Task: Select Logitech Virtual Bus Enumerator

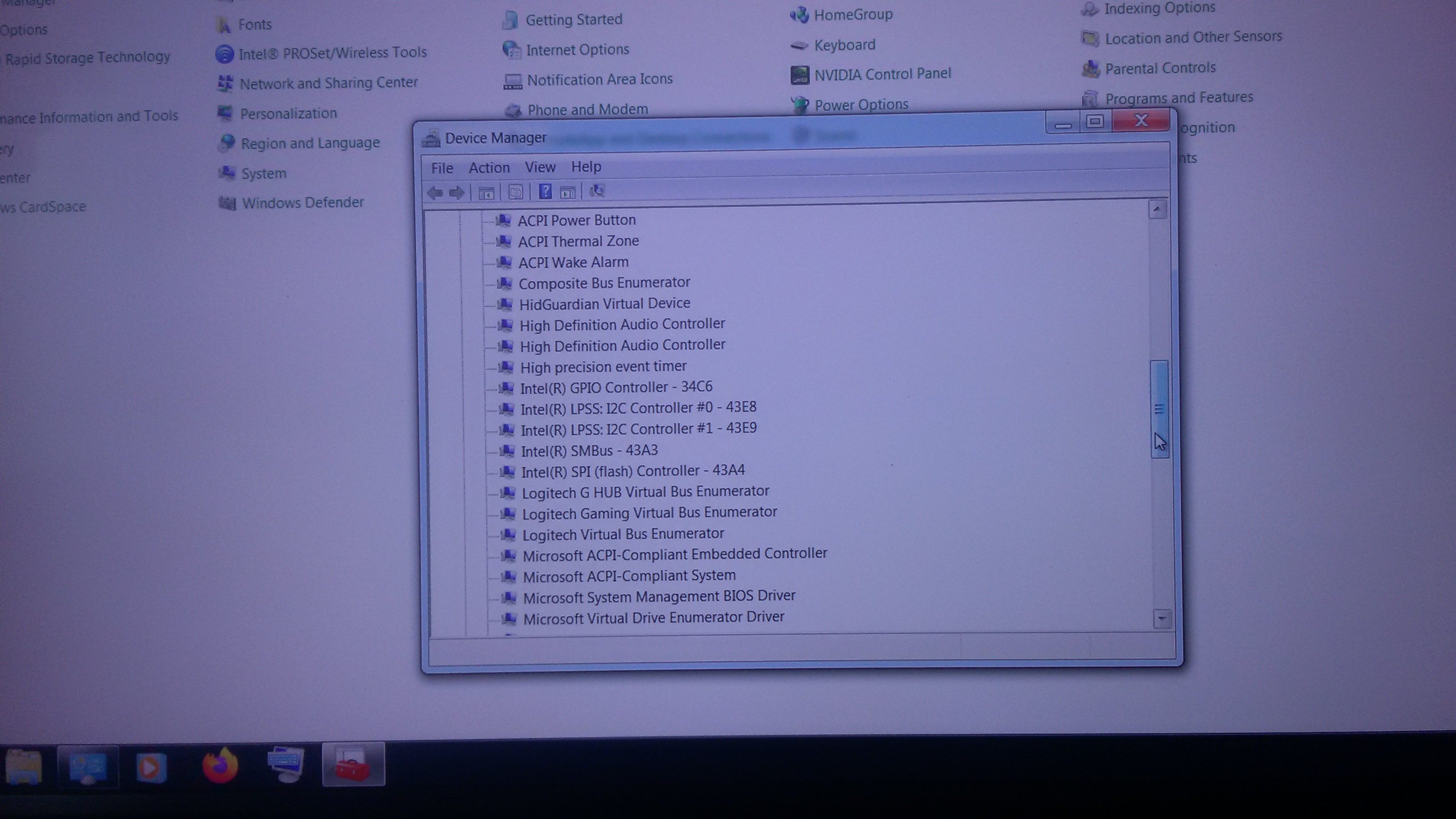Action: [x=623, y=534]
